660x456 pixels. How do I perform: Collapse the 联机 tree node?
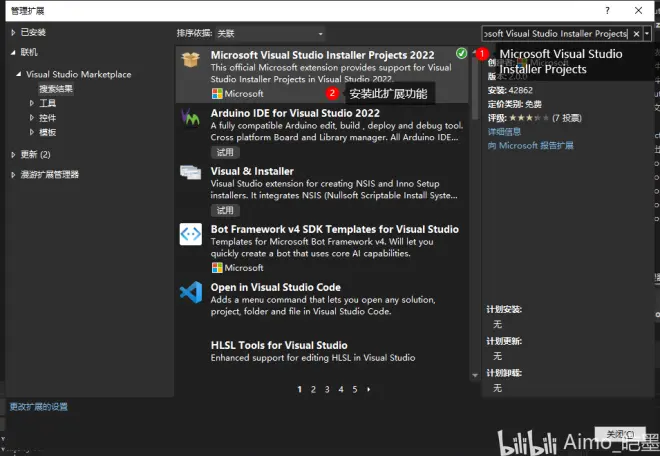13,52
